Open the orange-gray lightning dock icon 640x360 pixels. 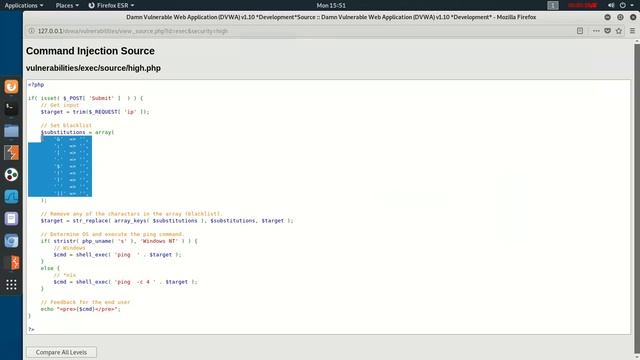pyautogui.click(x=11, y=153)
